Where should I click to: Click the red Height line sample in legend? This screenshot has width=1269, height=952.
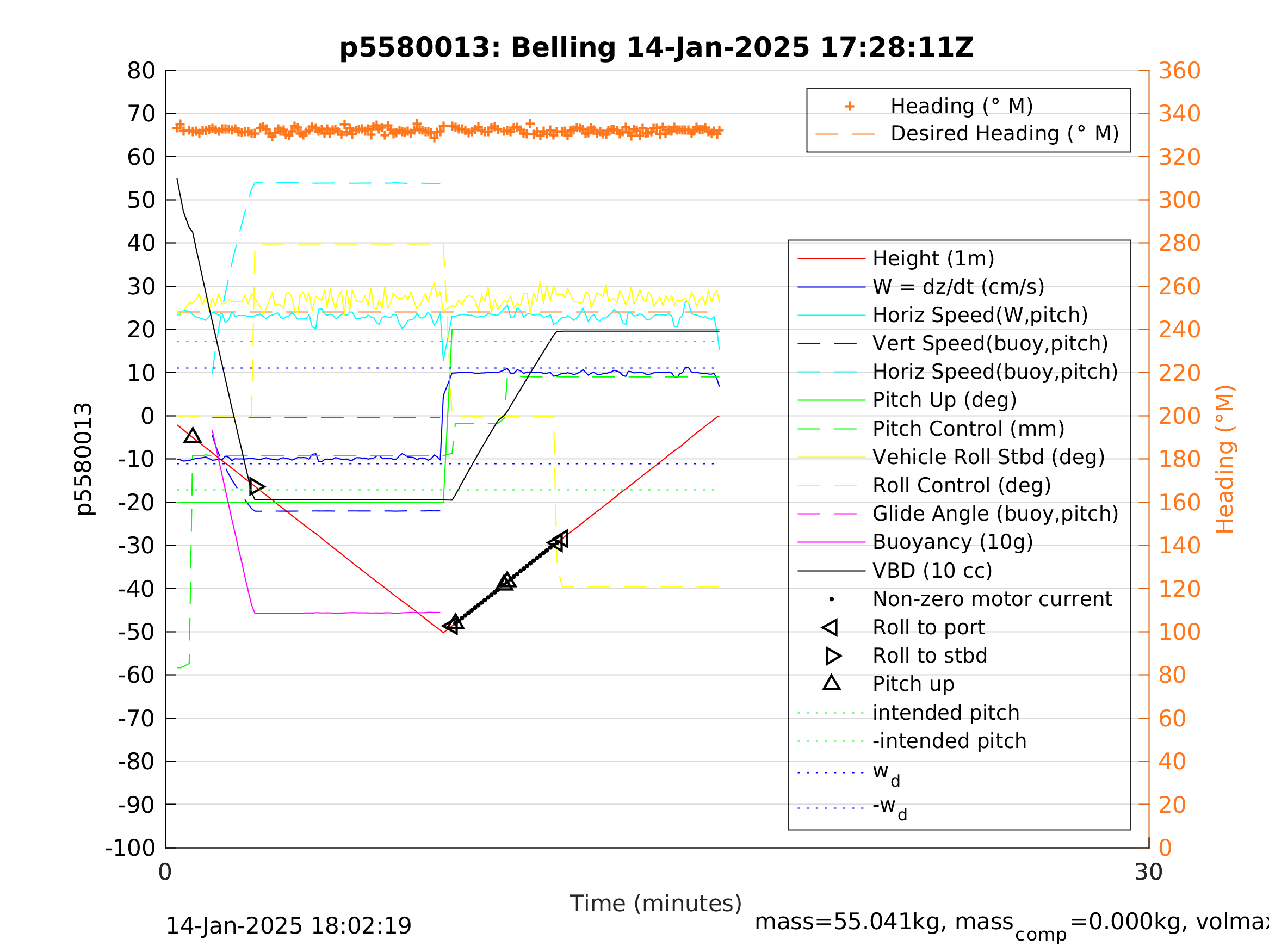click(x=832, y=259)
